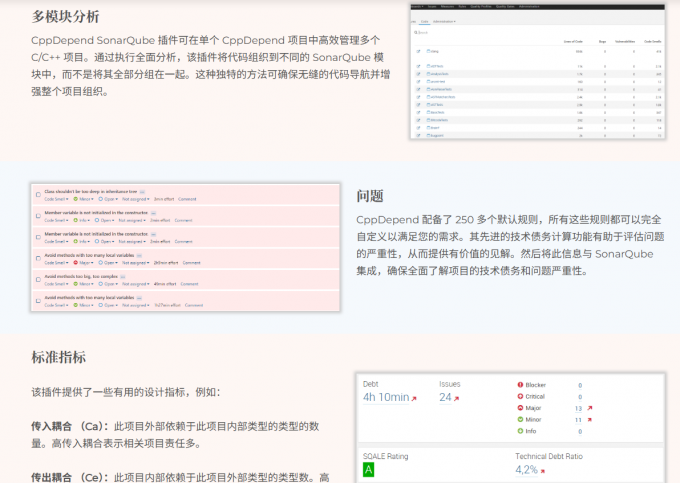Screen dimensions: 680x483
Task: Click the bold '传入耦合' term
Action: [x=51, y=427]
